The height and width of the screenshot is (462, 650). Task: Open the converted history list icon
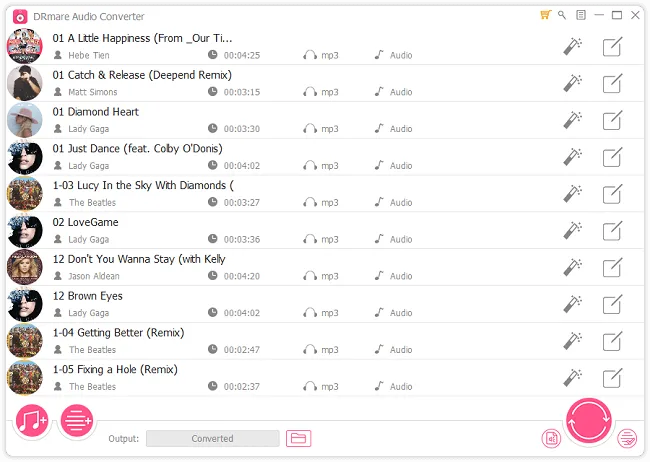(627, 438)
